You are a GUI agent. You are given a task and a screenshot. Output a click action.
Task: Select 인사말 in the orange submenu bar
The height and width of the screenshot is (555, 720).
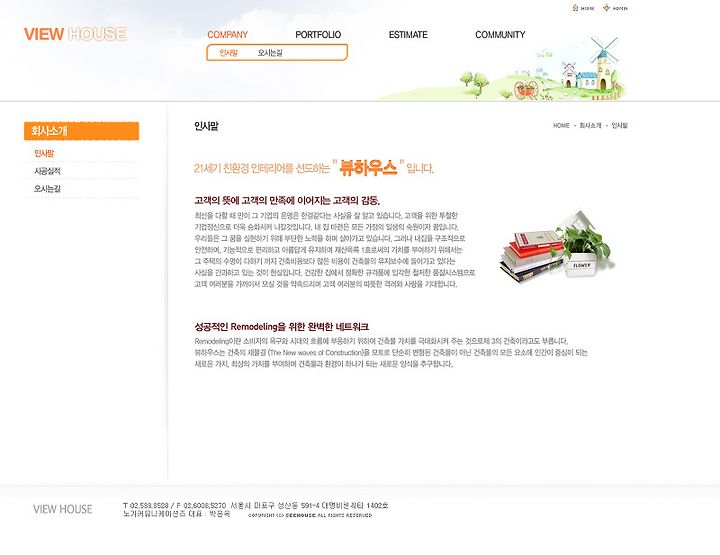(x=228, y=53)
